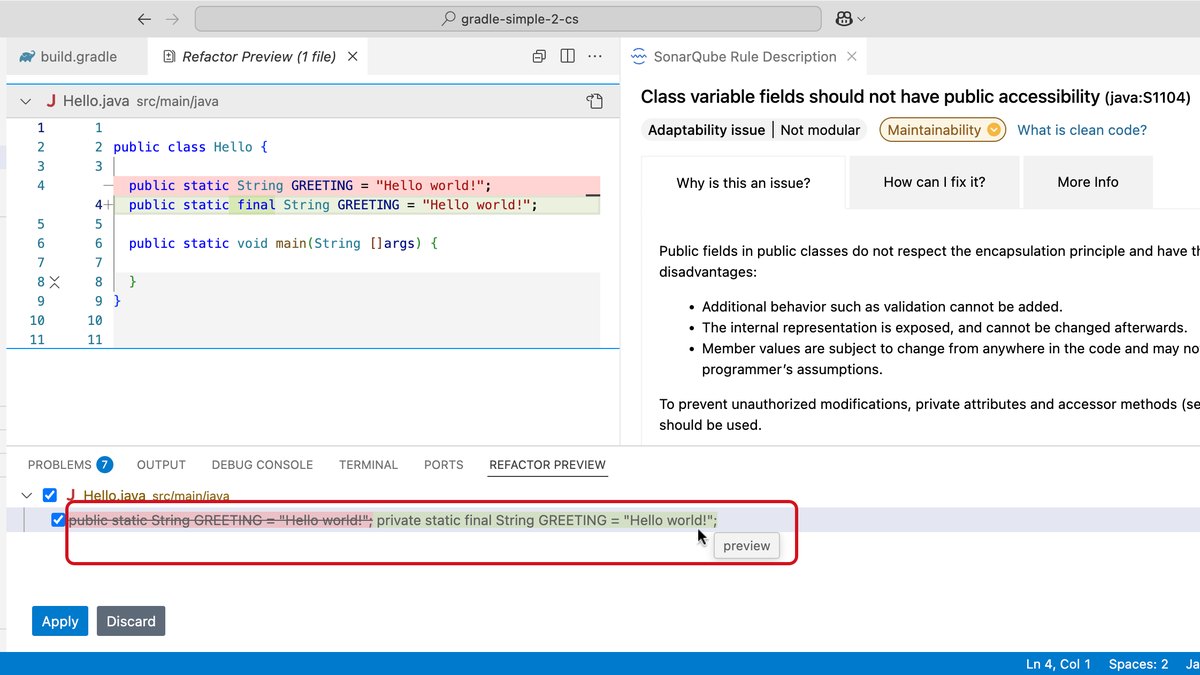
Task: Click the problems count badge 7
Action: [104, 465]
